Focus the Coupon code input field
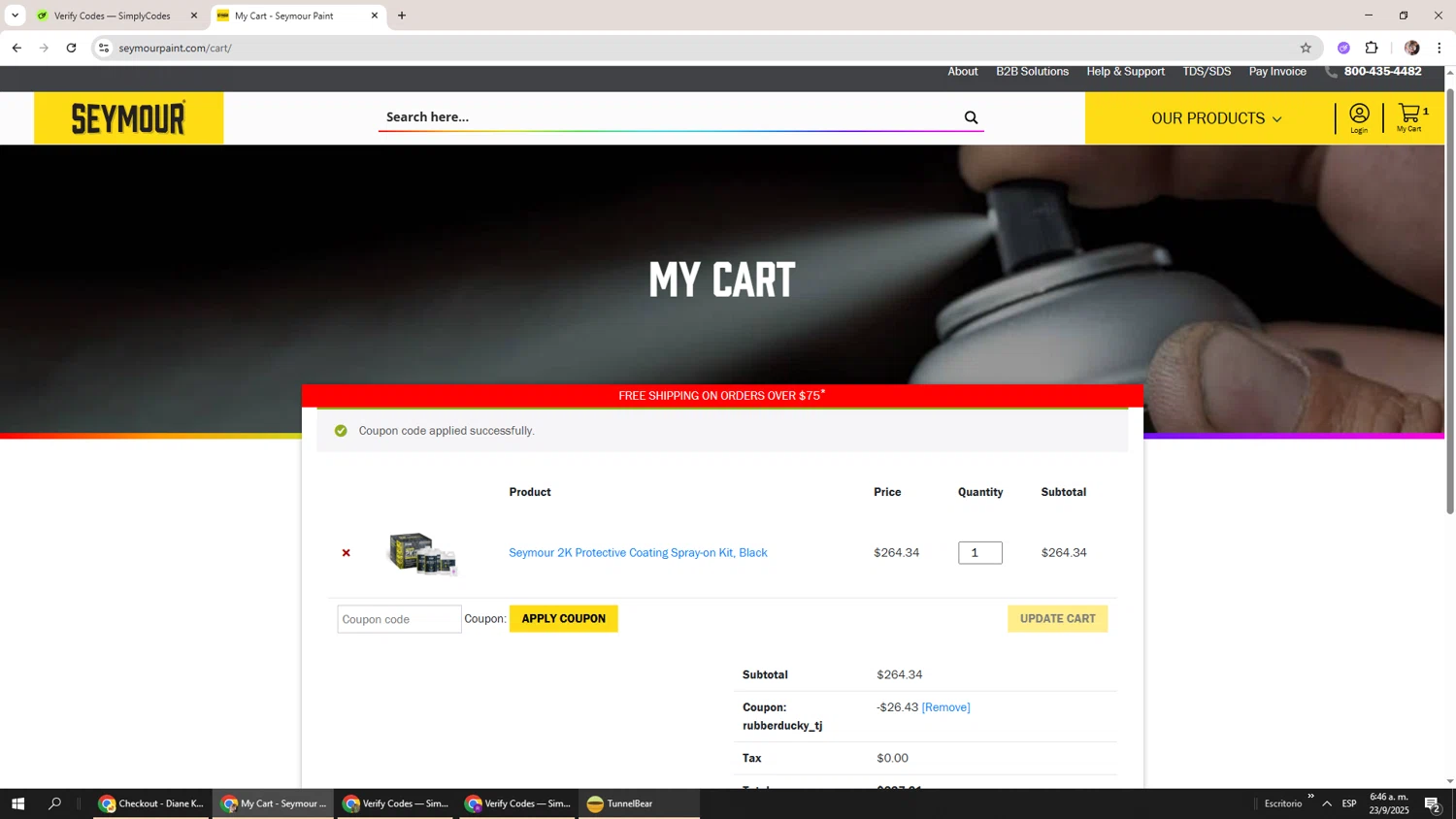The height and width of the screenshot is (819, 1456). [x=399, y=619]
